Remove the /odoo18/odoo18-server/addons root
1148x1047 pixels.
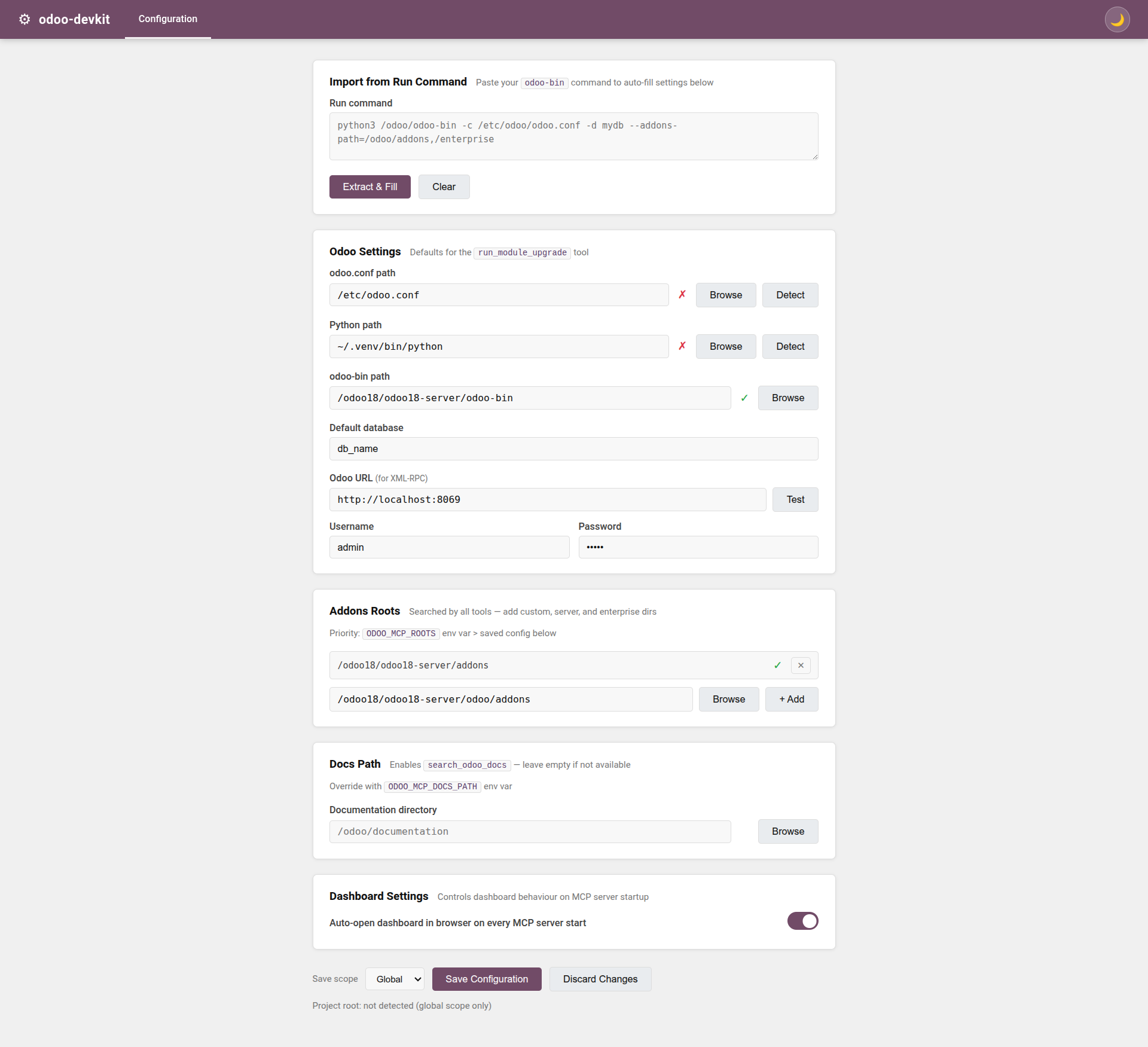click(x=801, y=666)
